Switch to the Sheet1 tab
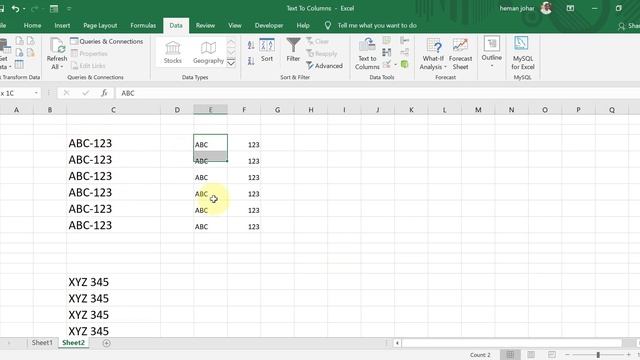 [x=42, y=343]
